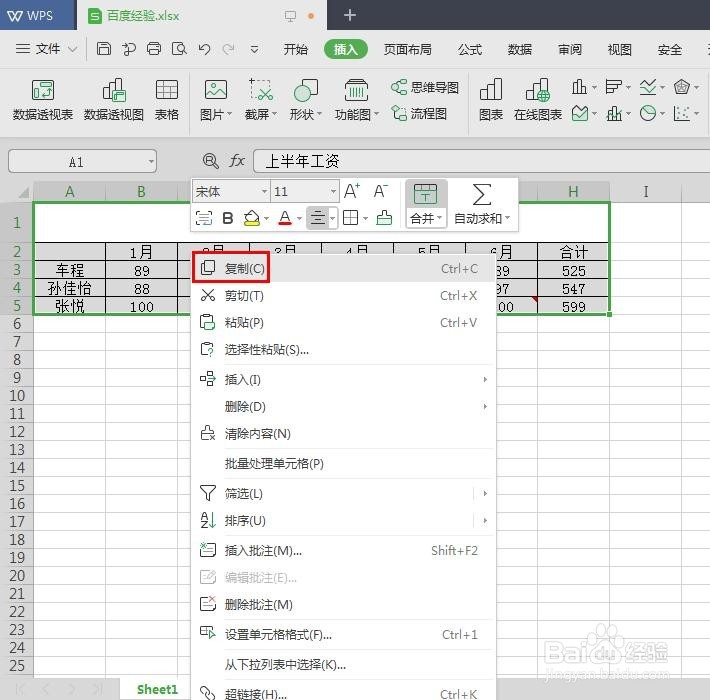
Task: Choose 清除内容(N) clear contents
Action: coord(344,434)
